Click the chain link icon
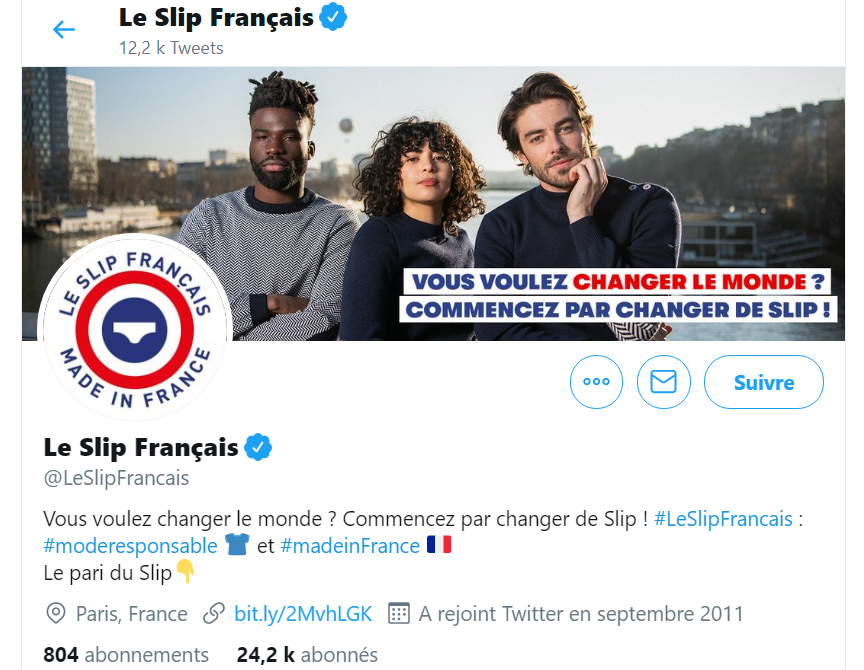 [214, 613]
